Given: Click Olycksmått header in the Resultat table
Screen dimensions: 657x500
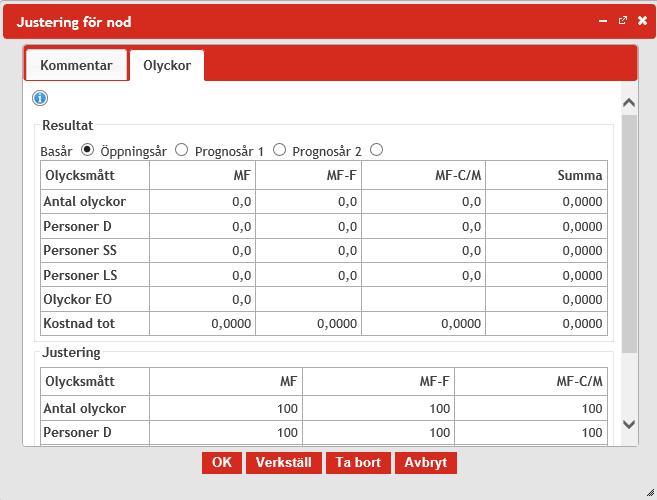Looking at the screenshot, I should click(x=95, y=175).
